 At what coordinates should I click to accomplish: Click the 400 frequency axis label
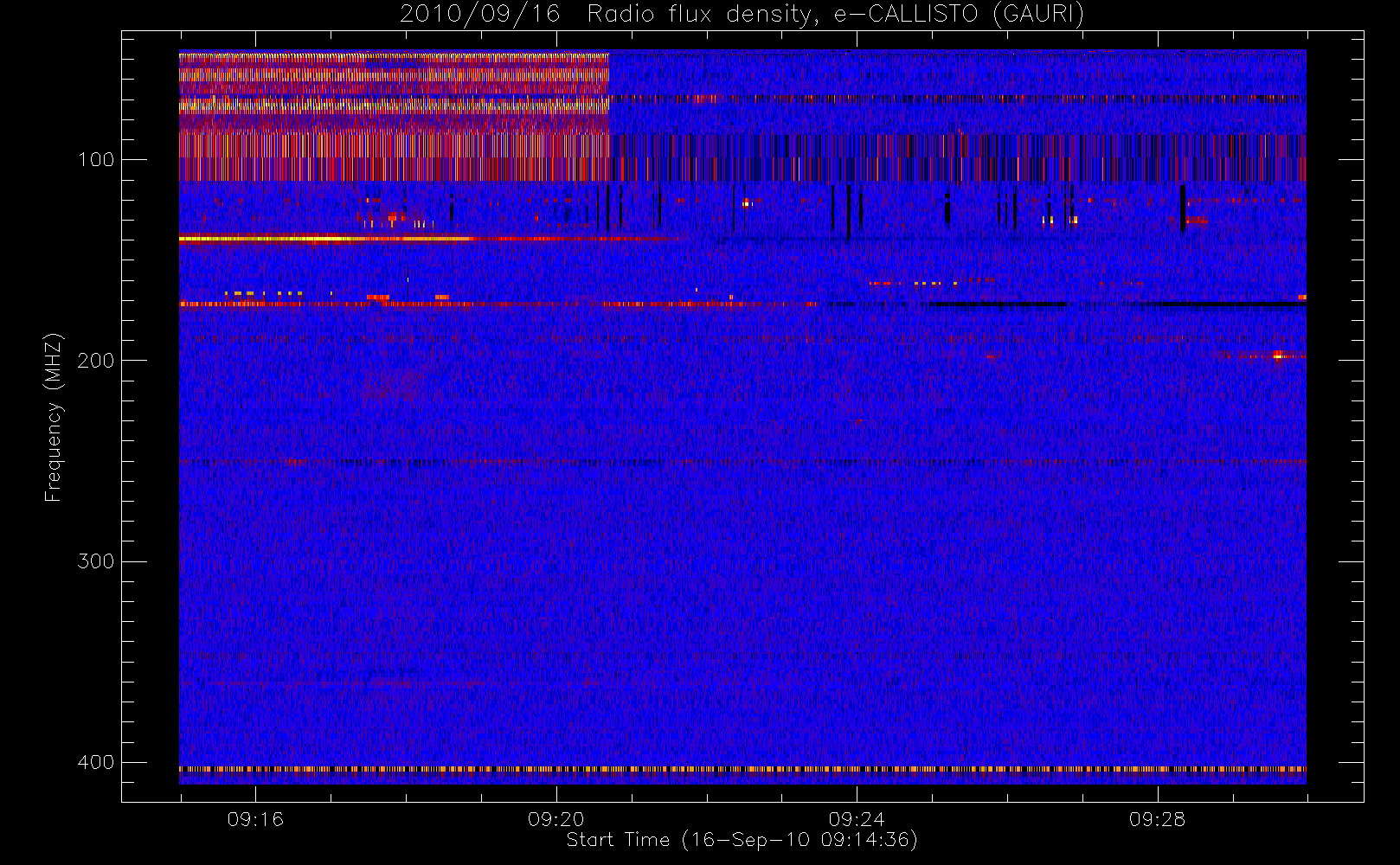(95, 762)
